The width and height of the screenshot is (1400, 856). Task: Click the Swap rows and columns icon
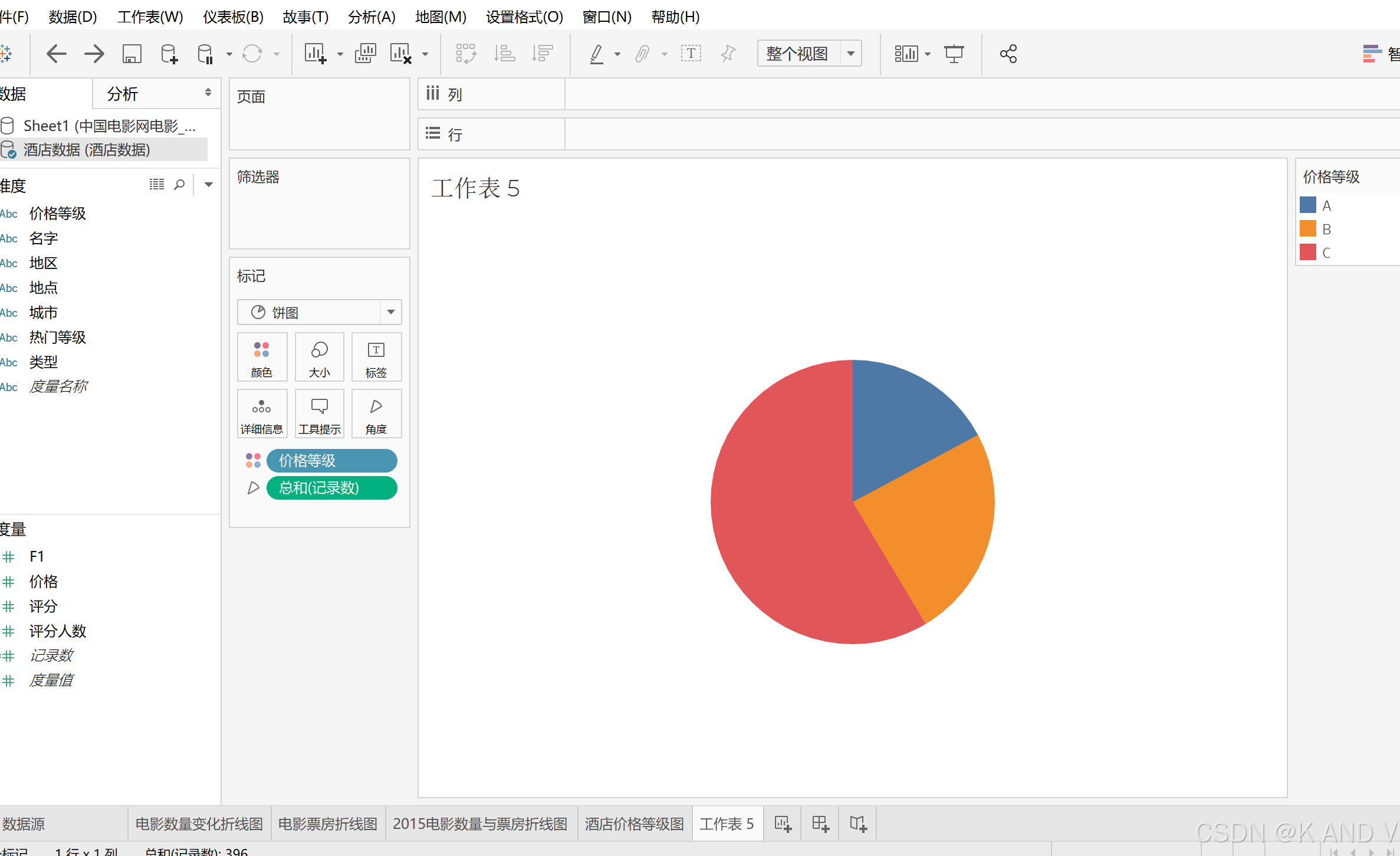[x=465, y=54]
